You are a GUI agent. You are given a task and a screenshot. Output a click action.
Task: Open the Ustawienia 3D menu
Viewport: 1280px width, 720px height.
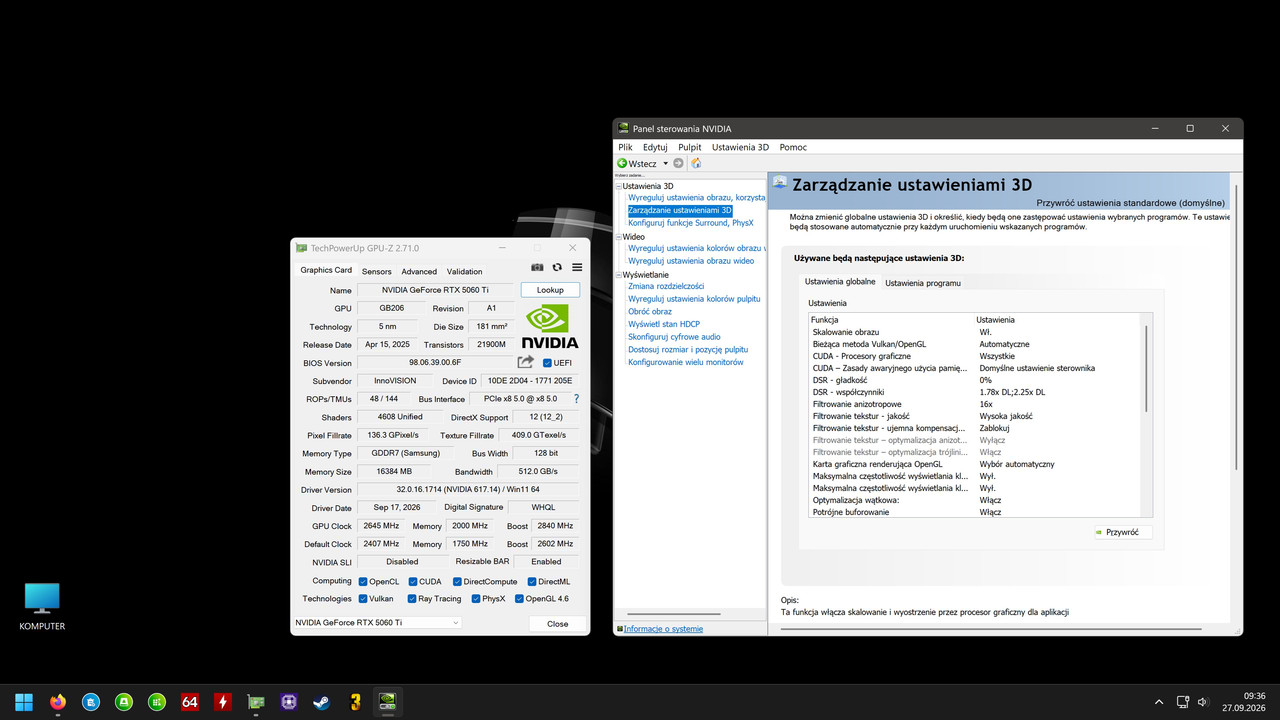coord(740,147)
